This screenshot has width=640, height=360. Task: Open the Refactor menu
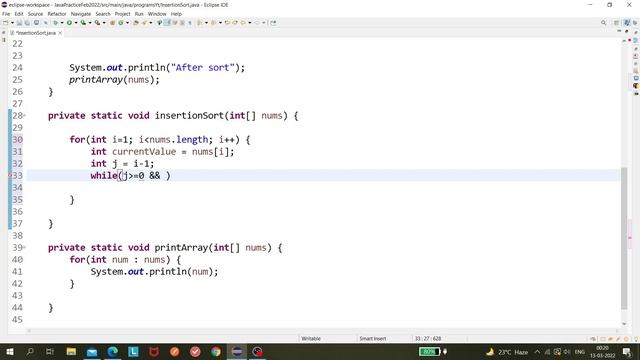coord(57,14)
